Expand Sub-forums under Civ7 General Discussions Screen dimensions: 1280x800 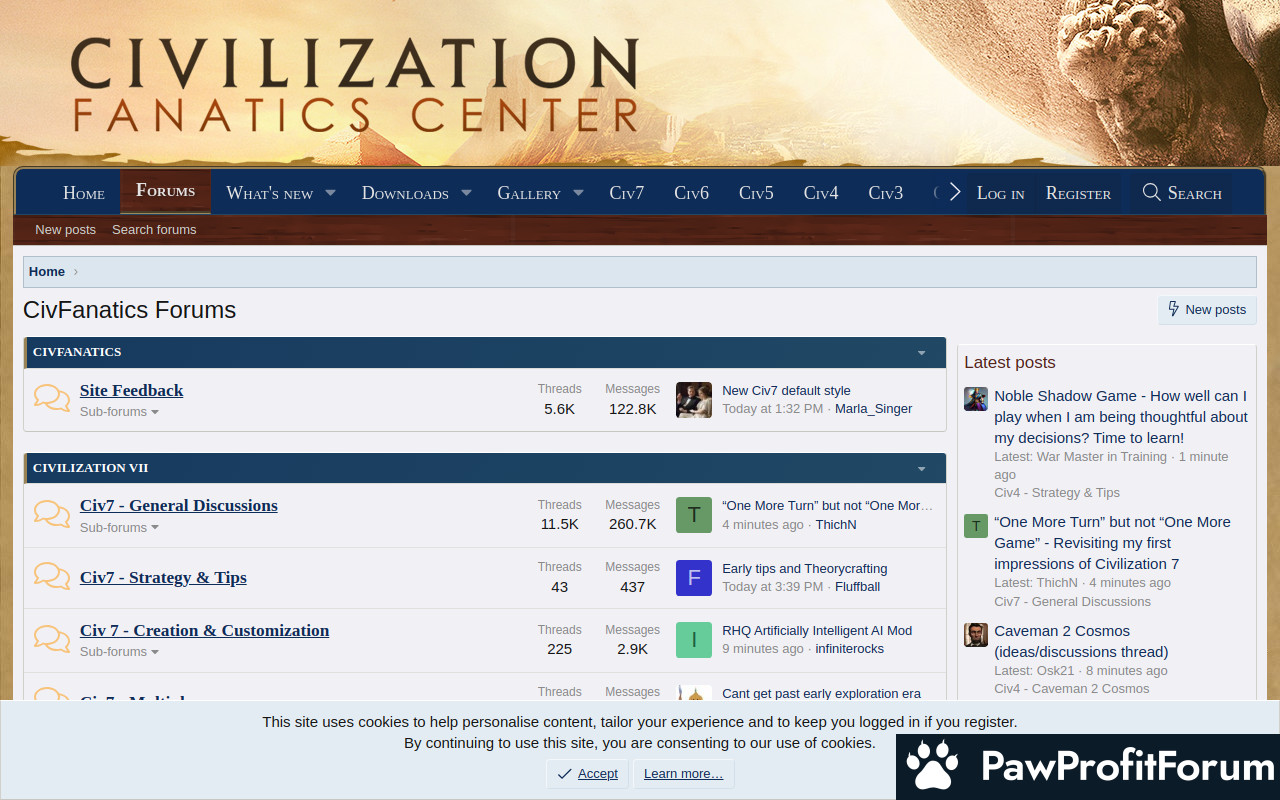[x=119, y=528]
